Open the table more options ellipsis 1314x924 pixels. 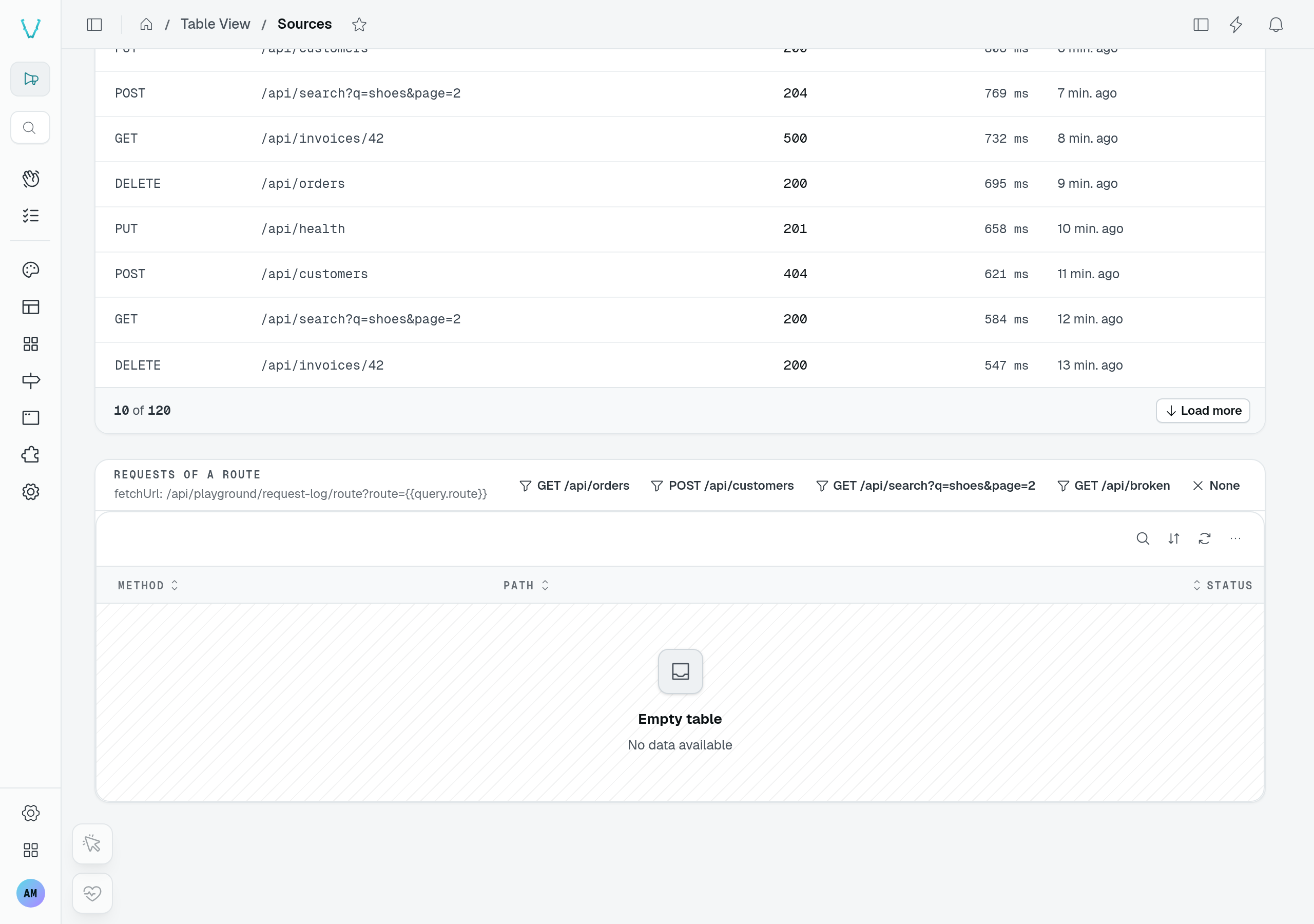[1235, 538]
